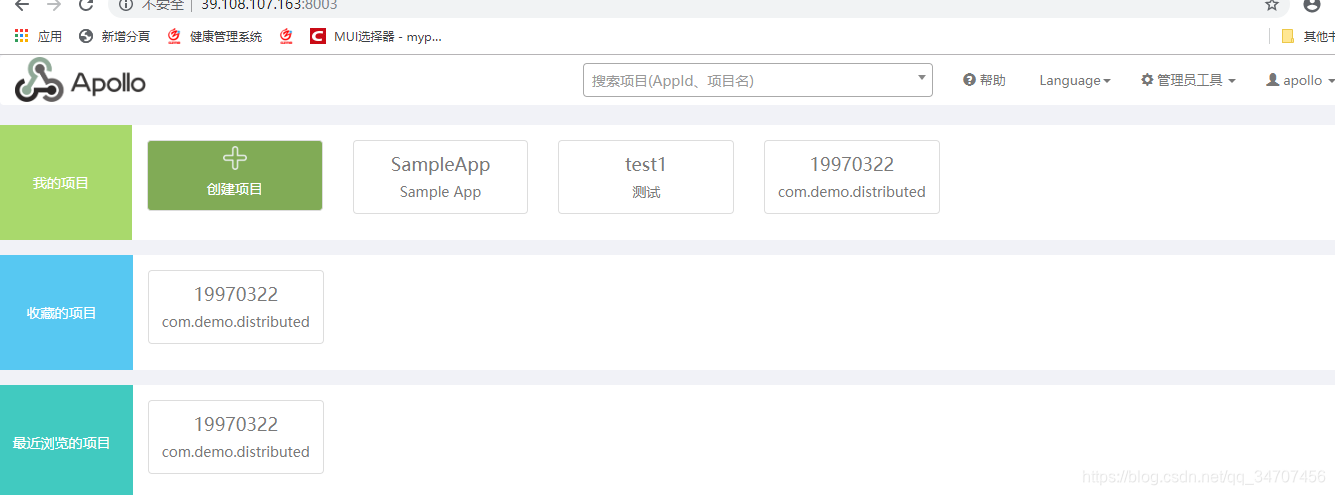Click the Apollo logo icon
1335x495 pixels.
pos(39,80)
